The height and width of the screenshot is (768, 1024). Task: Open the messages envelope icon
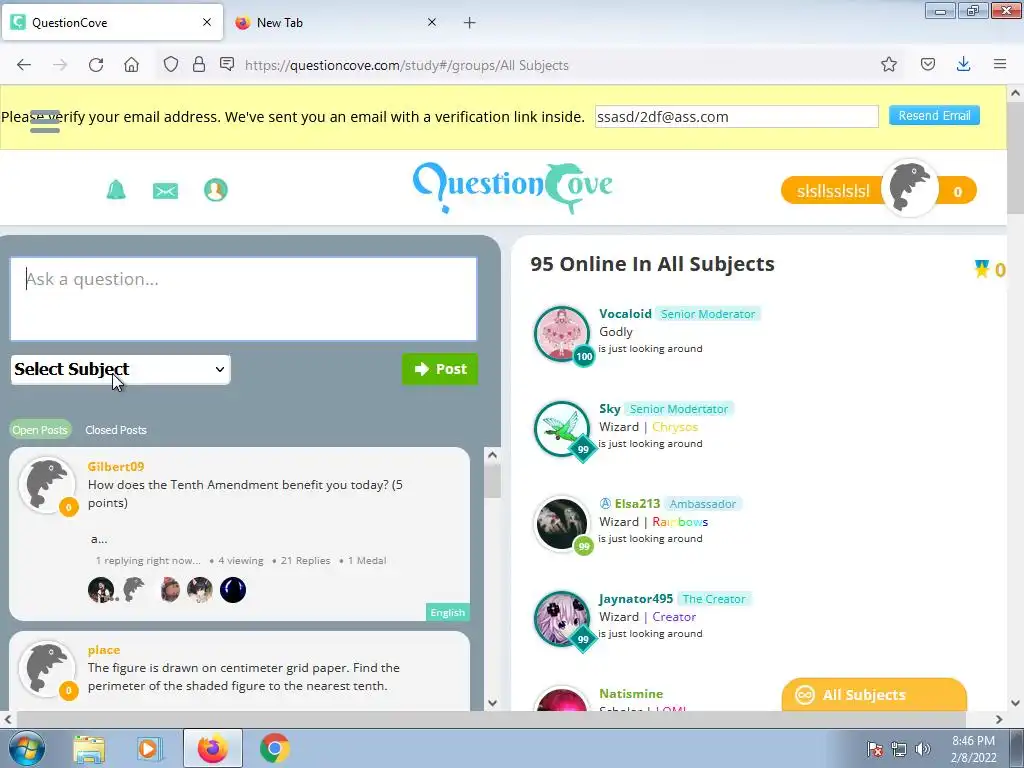pos(165,191)
